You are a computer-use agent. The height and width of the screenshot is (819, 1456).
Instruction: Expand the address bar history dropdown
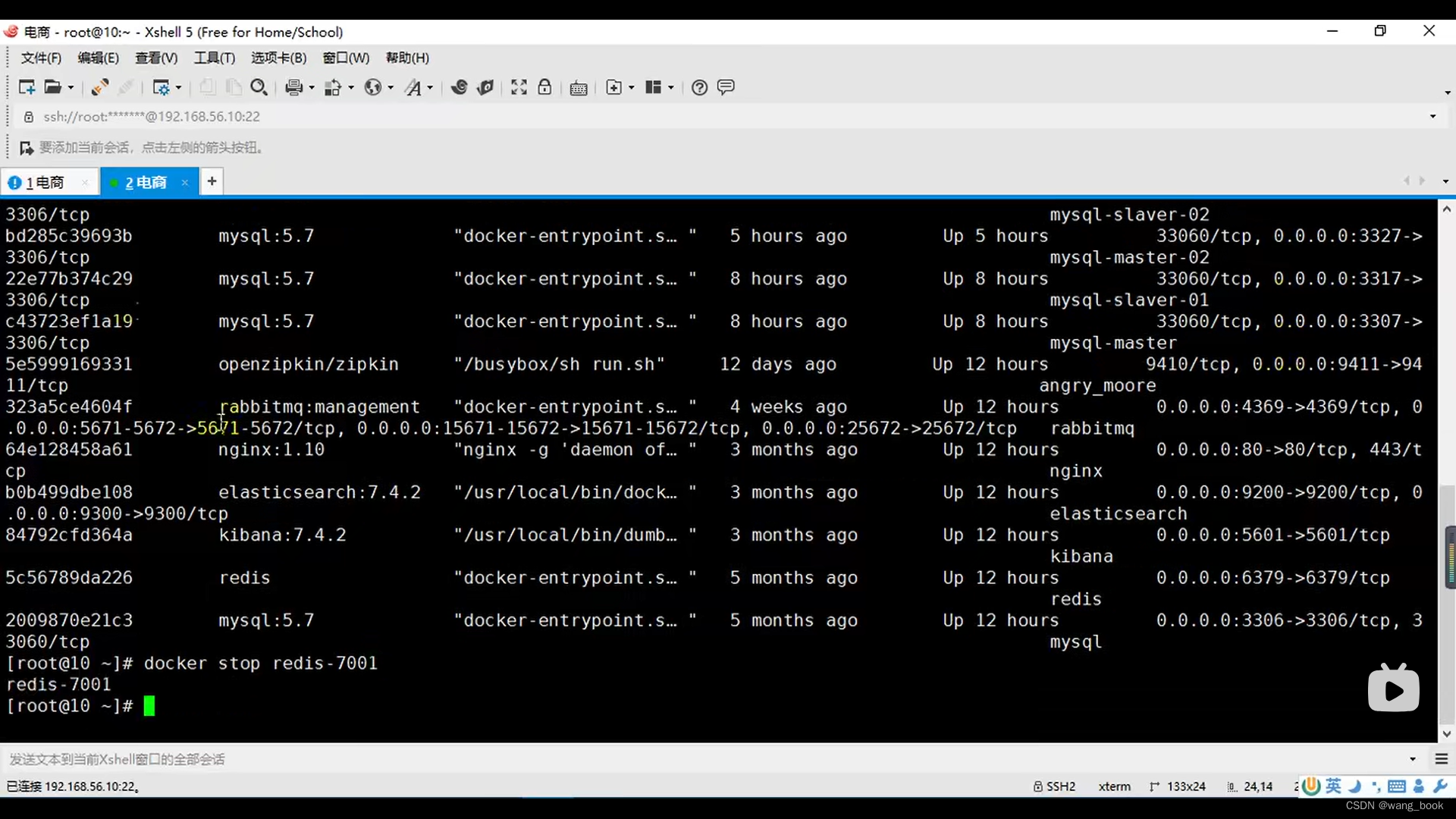pyautogui.click(x=1432, y=117)
